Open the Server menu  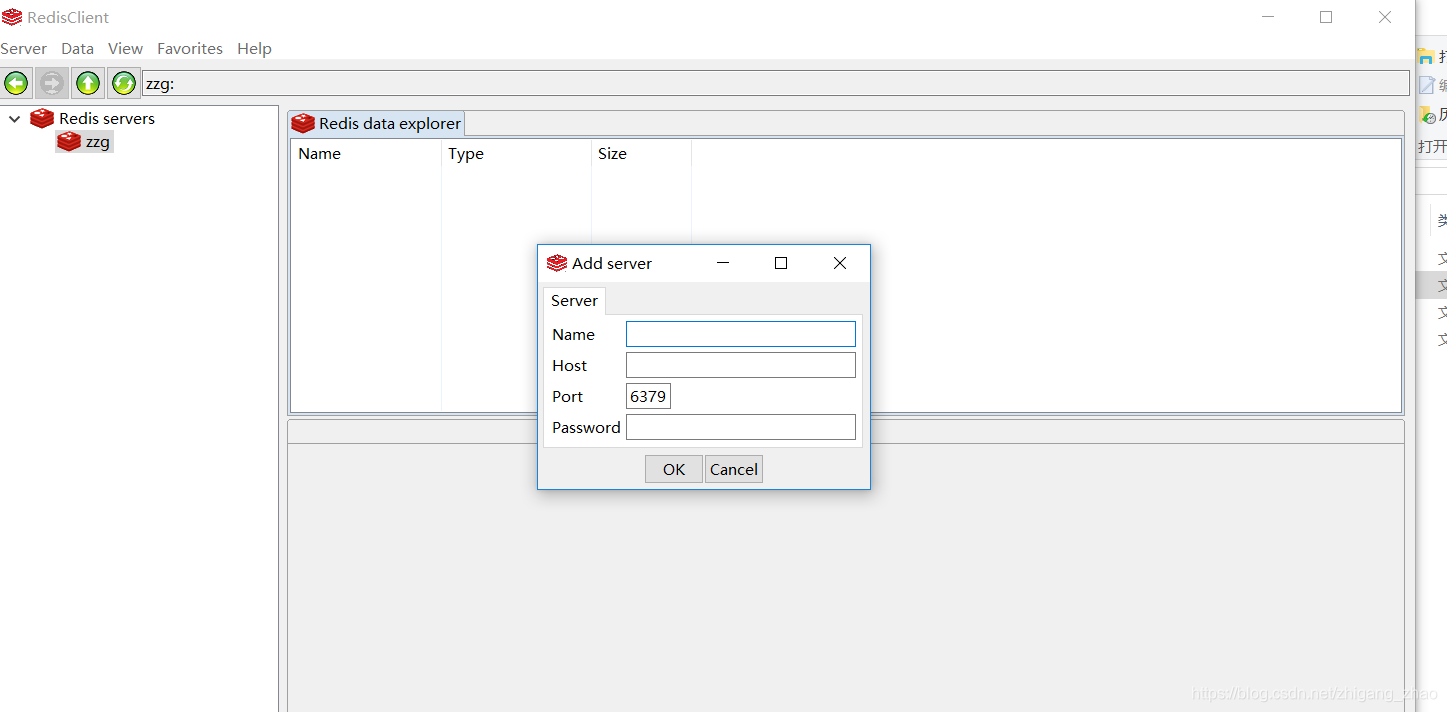(x=23, y=48)
